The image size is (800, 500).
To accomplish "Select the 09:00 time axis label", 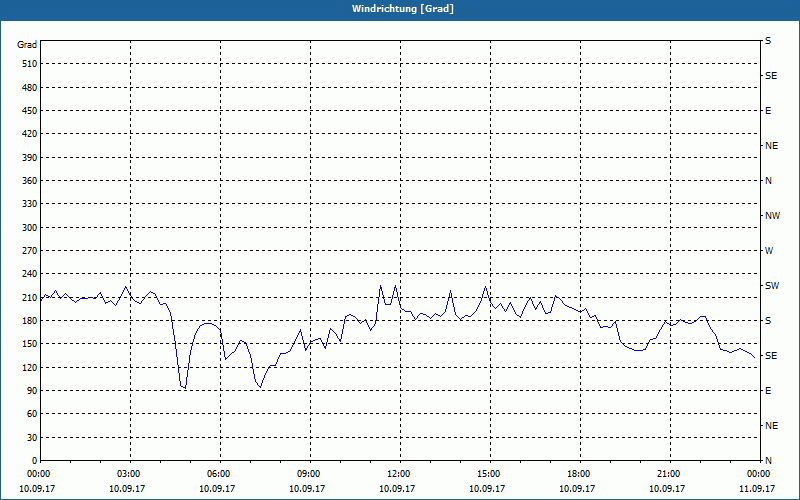I will pyautogui.click(x=309, y=474).
